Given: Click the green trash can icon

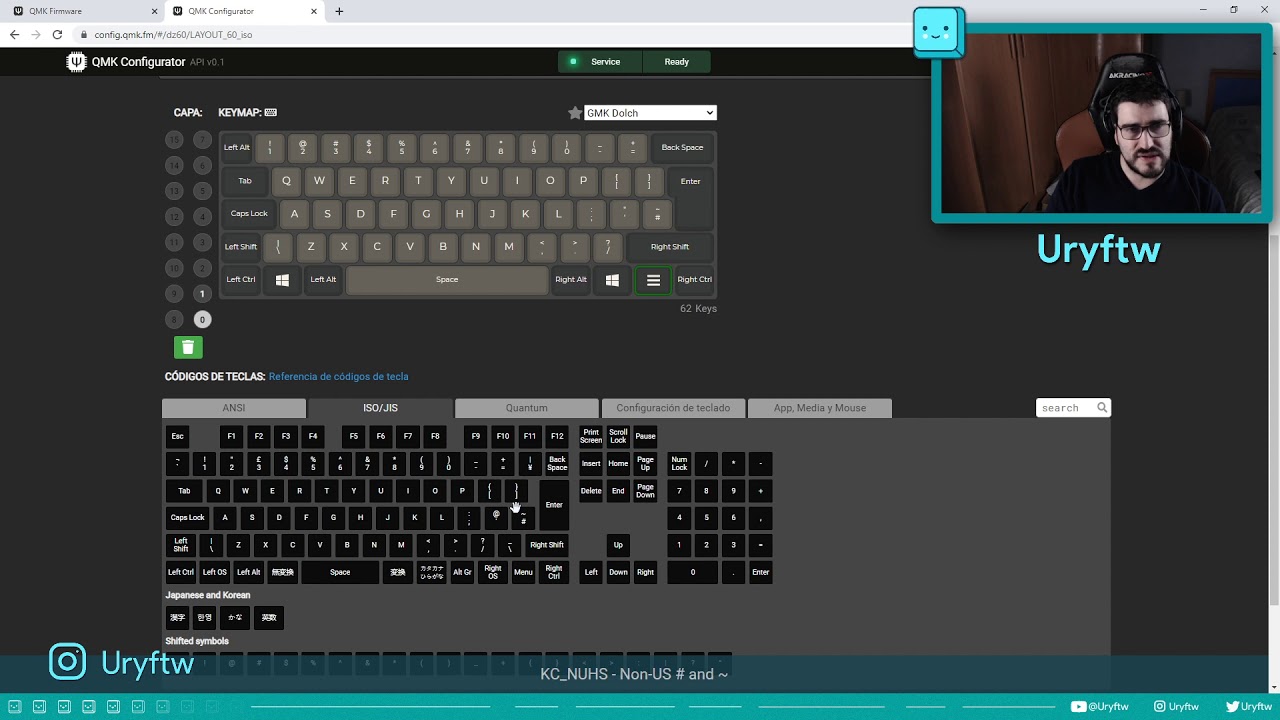Looking at the screenshot, I should click(x=188, y=347).
